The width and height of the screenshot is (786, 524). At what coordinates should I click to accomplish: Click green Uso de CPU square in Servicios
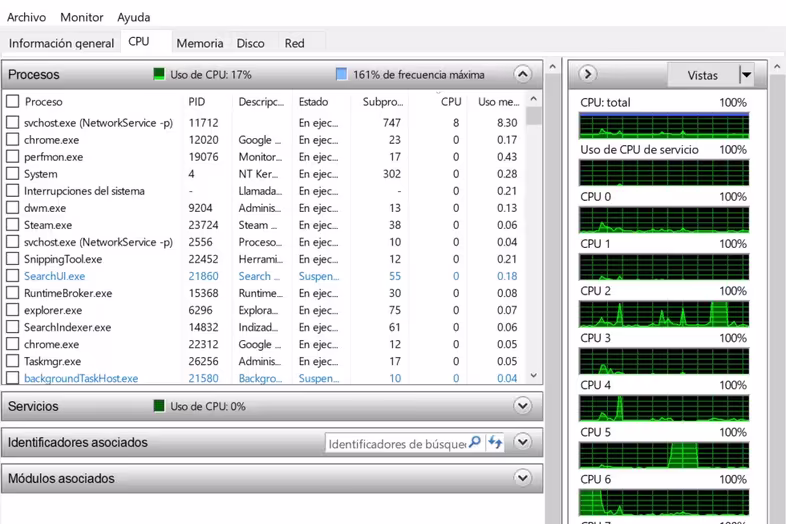pyautogui.click(x=158, y=406)
